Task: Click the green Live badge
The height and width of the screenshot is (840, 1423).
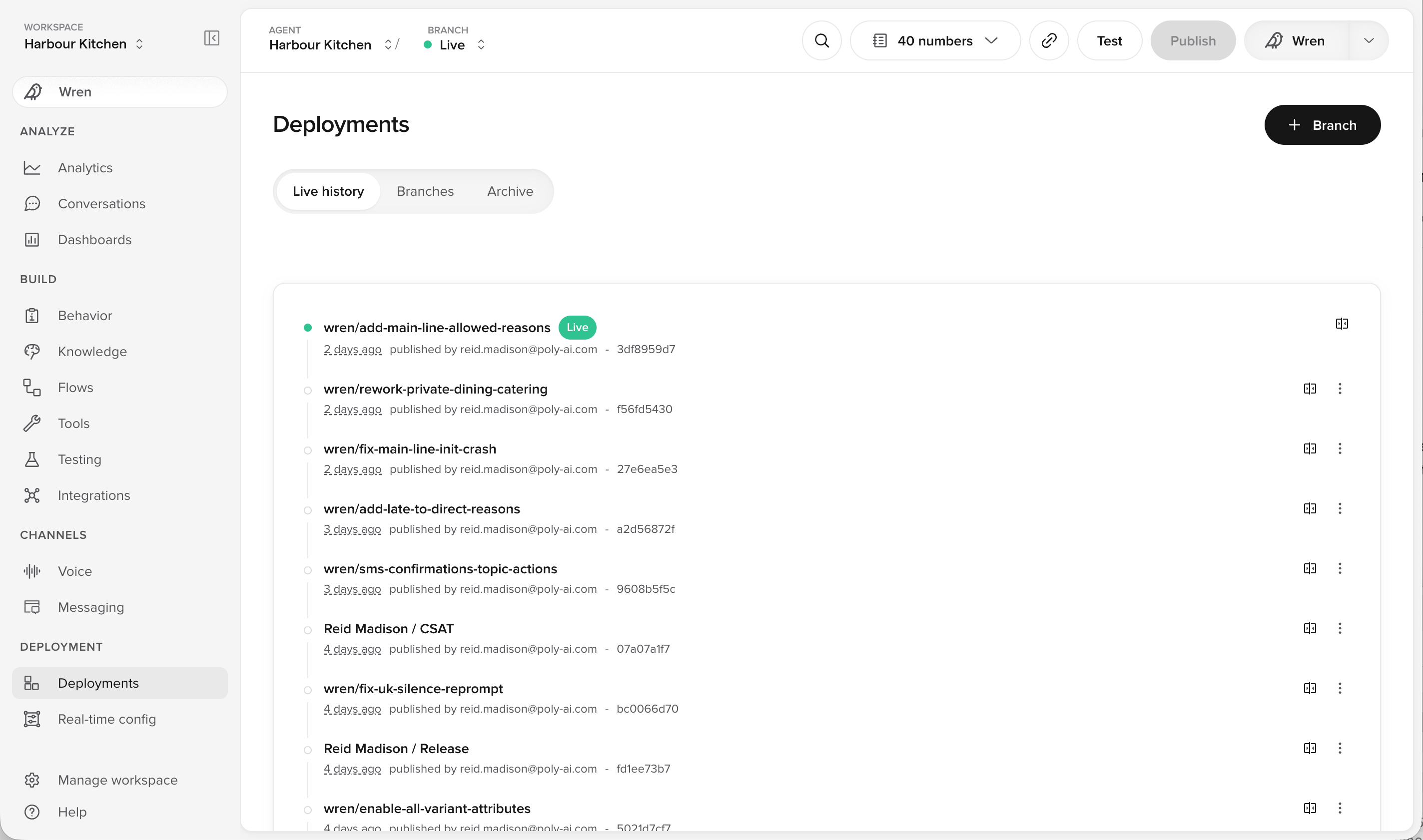Action: pos(577,327)
